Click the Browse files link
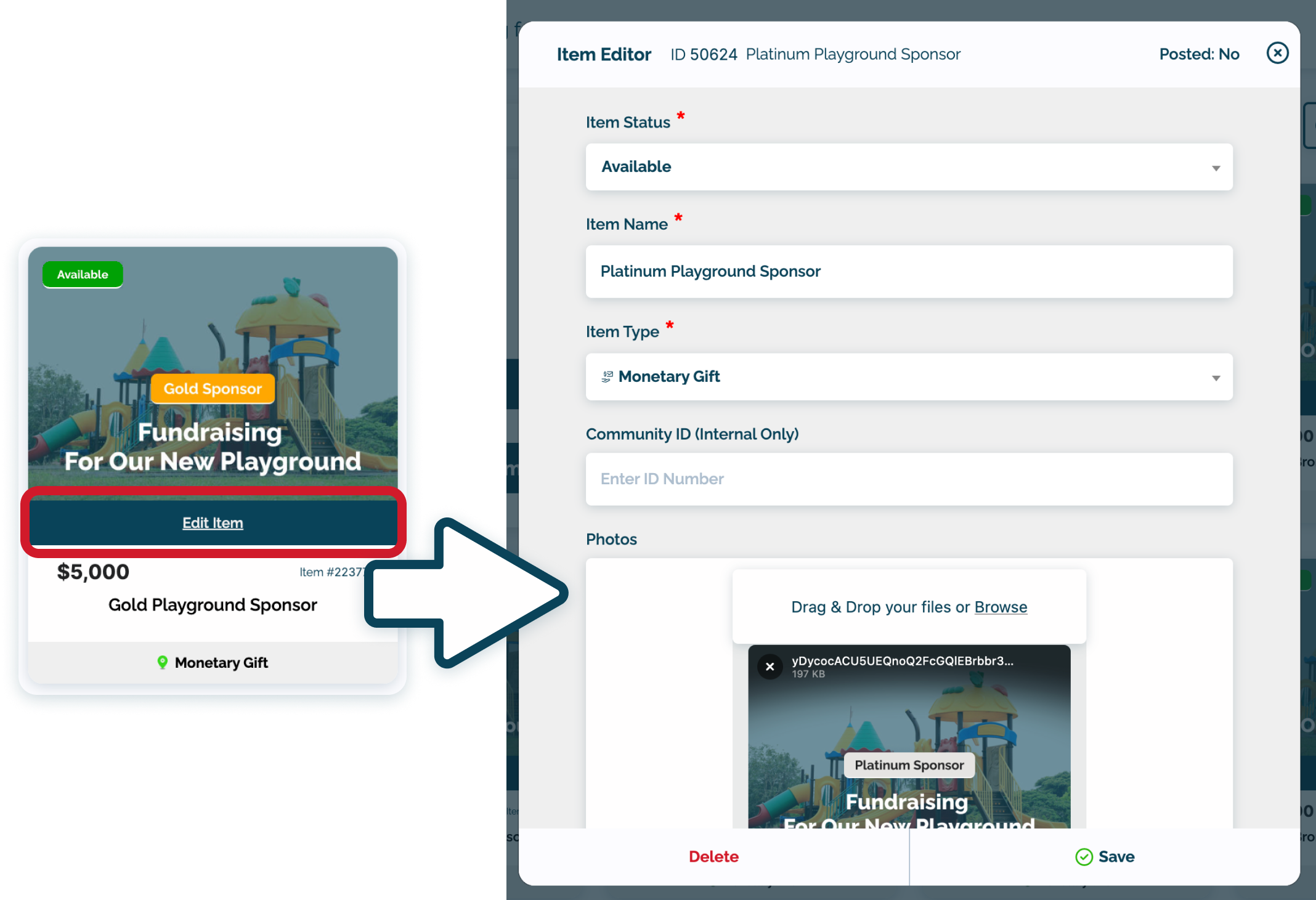This screenshot has width=1316, height=900. (x=1001, y=607)
